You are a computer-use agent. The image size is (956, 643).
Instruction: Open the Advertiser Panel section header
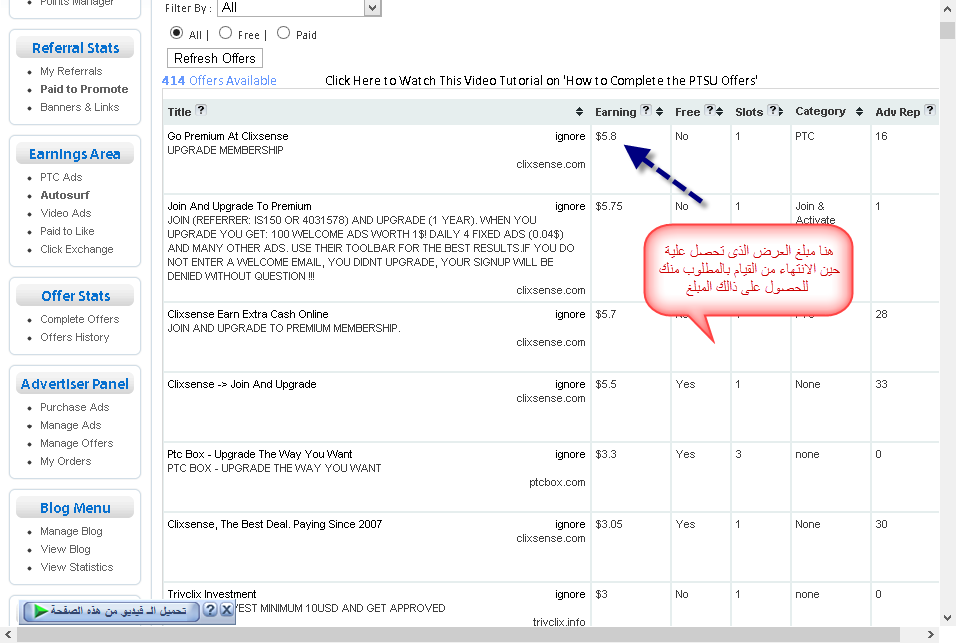tap(74, 384)
